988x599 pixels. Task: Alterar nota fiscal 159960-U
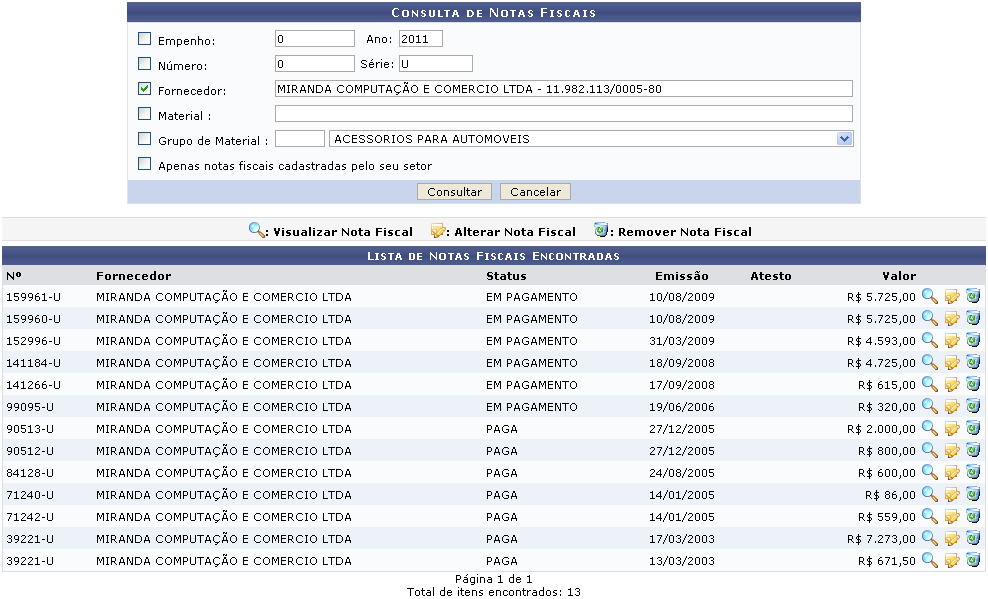951,319
